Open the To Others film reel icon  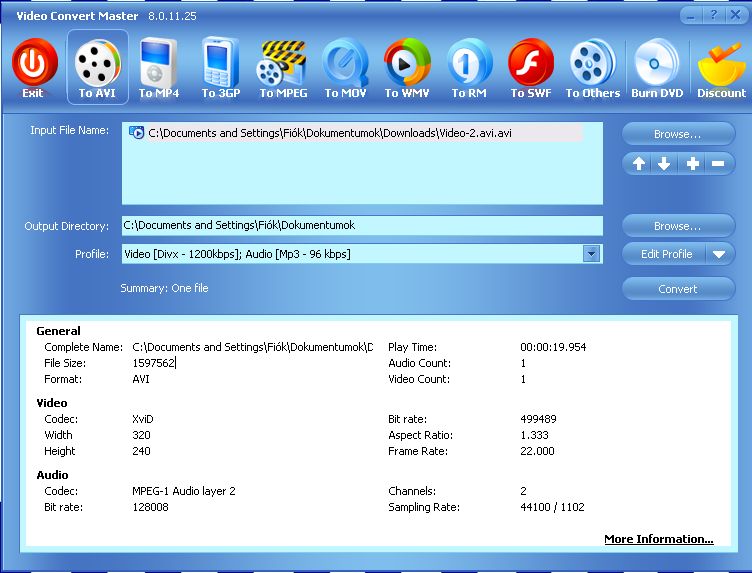click(x=592, y=63)
